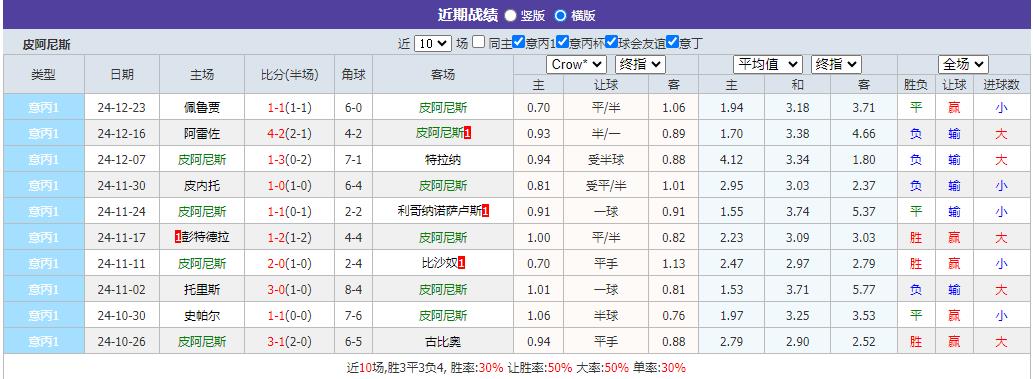This screenshot has height=379, width=1033.
Task: Click the date 24-11-17
Action: pyautogui.click(x=122, y=238)
